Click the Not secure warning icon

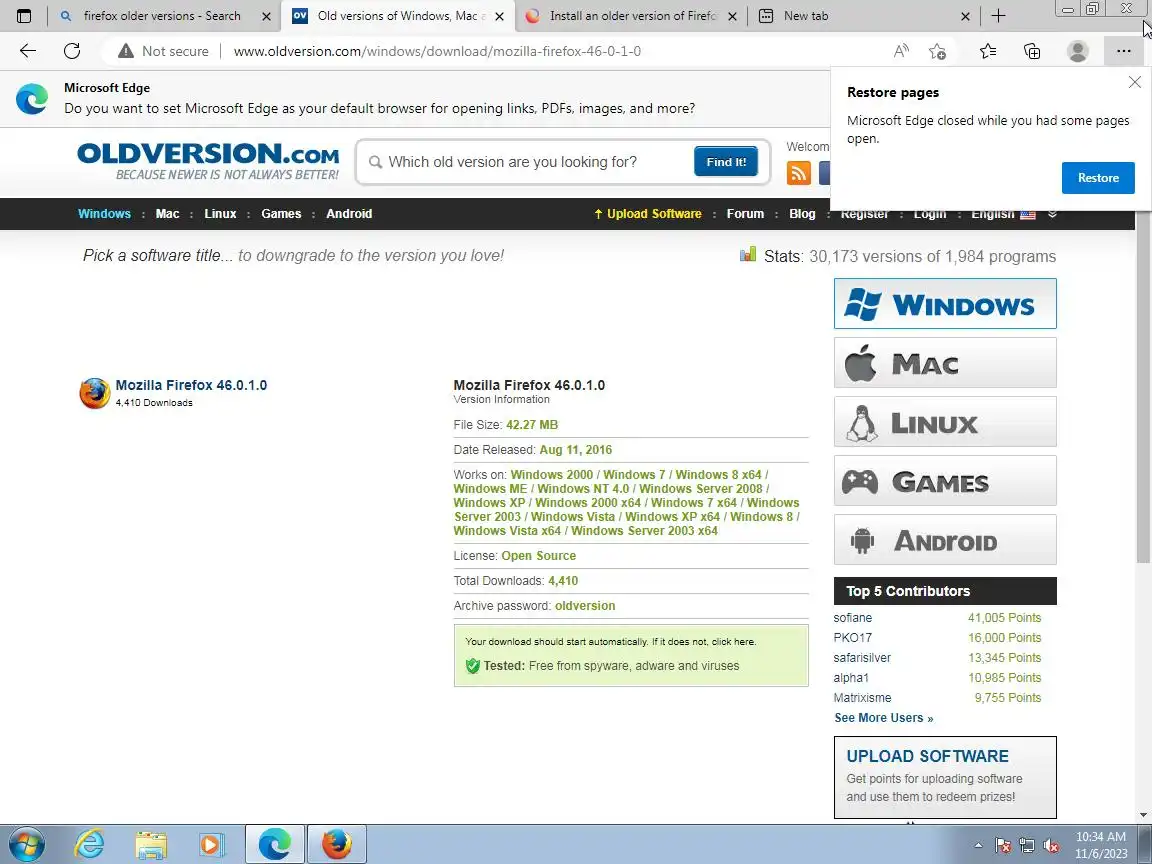(x=126, y=51)
